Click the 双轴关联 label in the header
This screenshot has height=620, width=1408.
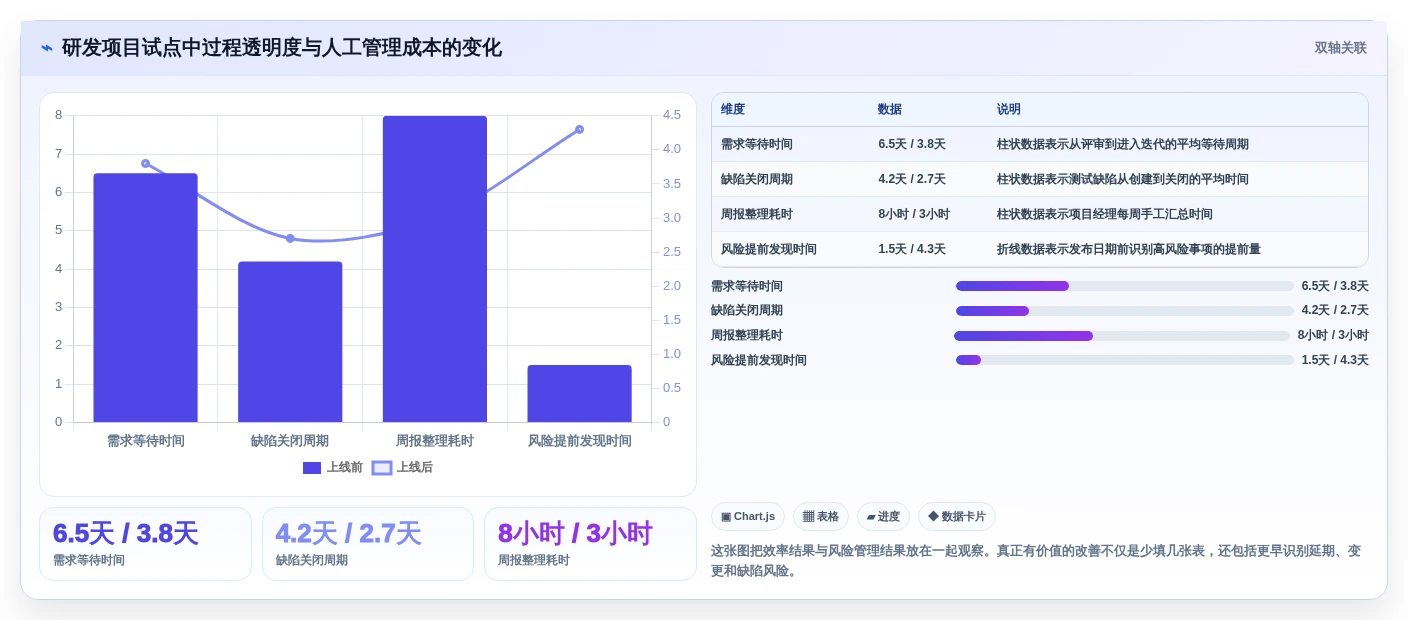coord(1340,48)
